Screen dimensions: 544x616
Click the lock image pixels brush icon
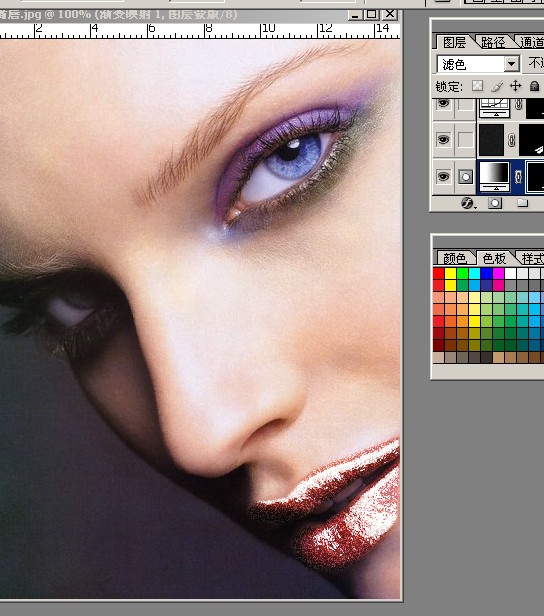[497, 86]
